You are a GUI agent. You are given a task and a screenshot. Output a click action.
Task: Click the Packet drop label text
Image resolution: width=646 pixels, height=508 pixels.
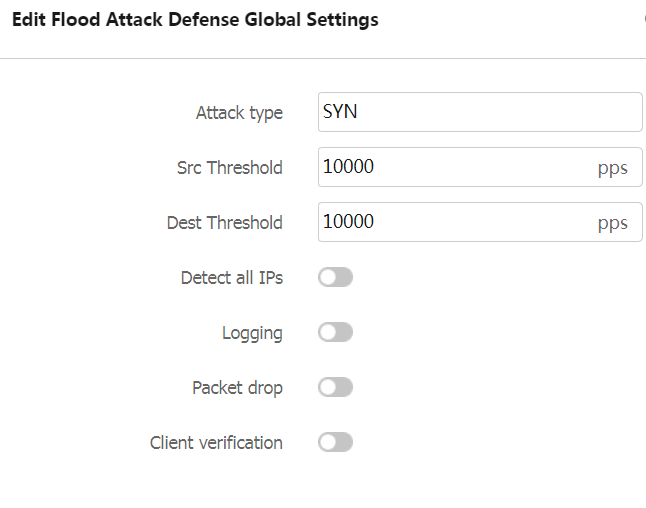click(238, 388)
